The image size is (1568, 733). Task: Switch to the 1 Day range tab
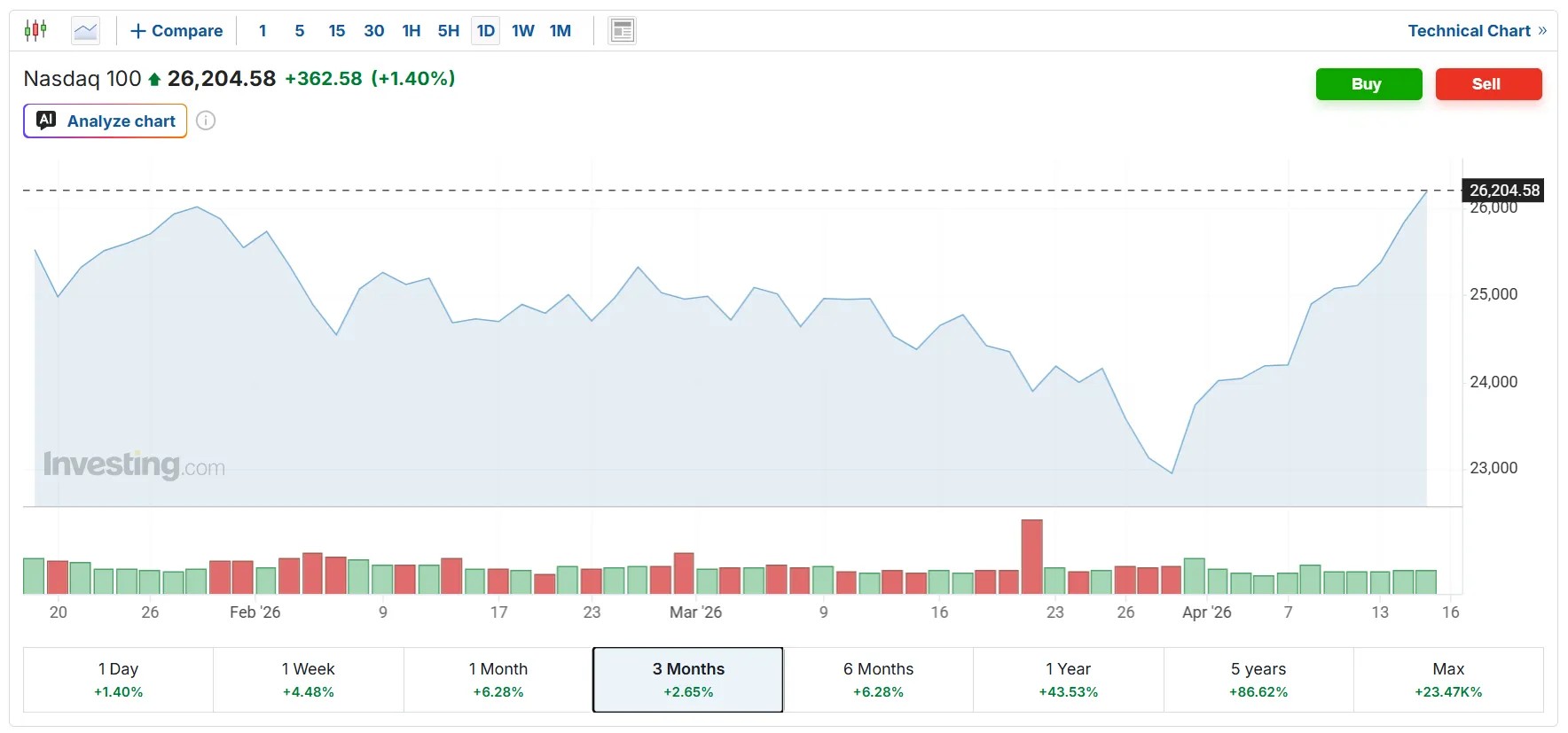point(118,680)
